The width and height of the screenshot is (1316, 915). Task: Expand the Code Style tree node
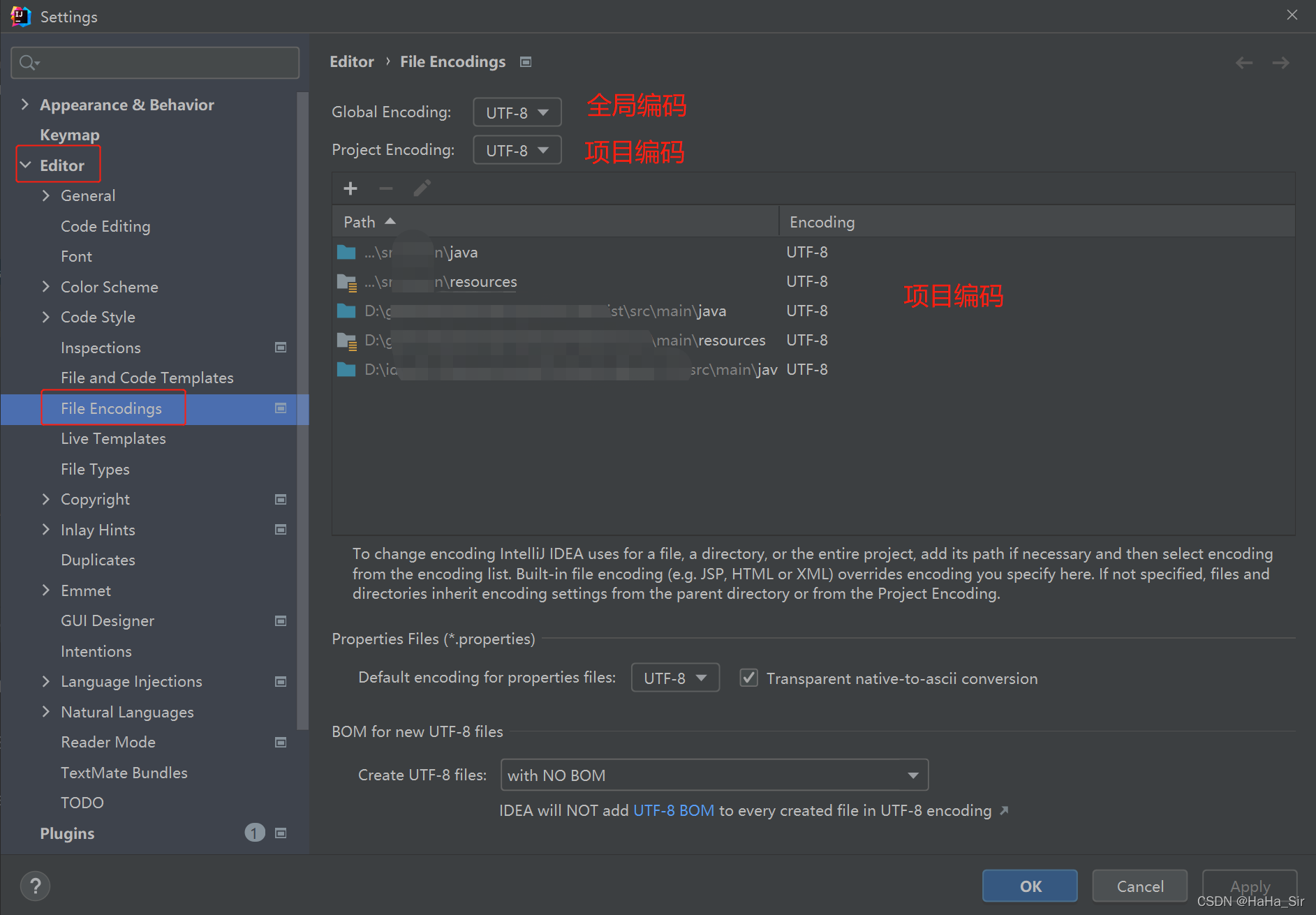(46, 317)
